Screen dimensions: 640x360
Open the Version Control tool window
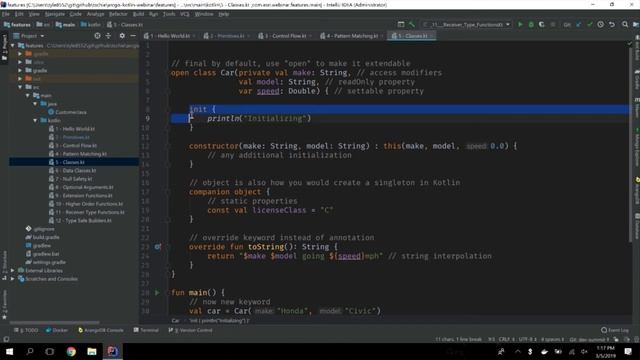pyautogui.click(x=191, y=330)
